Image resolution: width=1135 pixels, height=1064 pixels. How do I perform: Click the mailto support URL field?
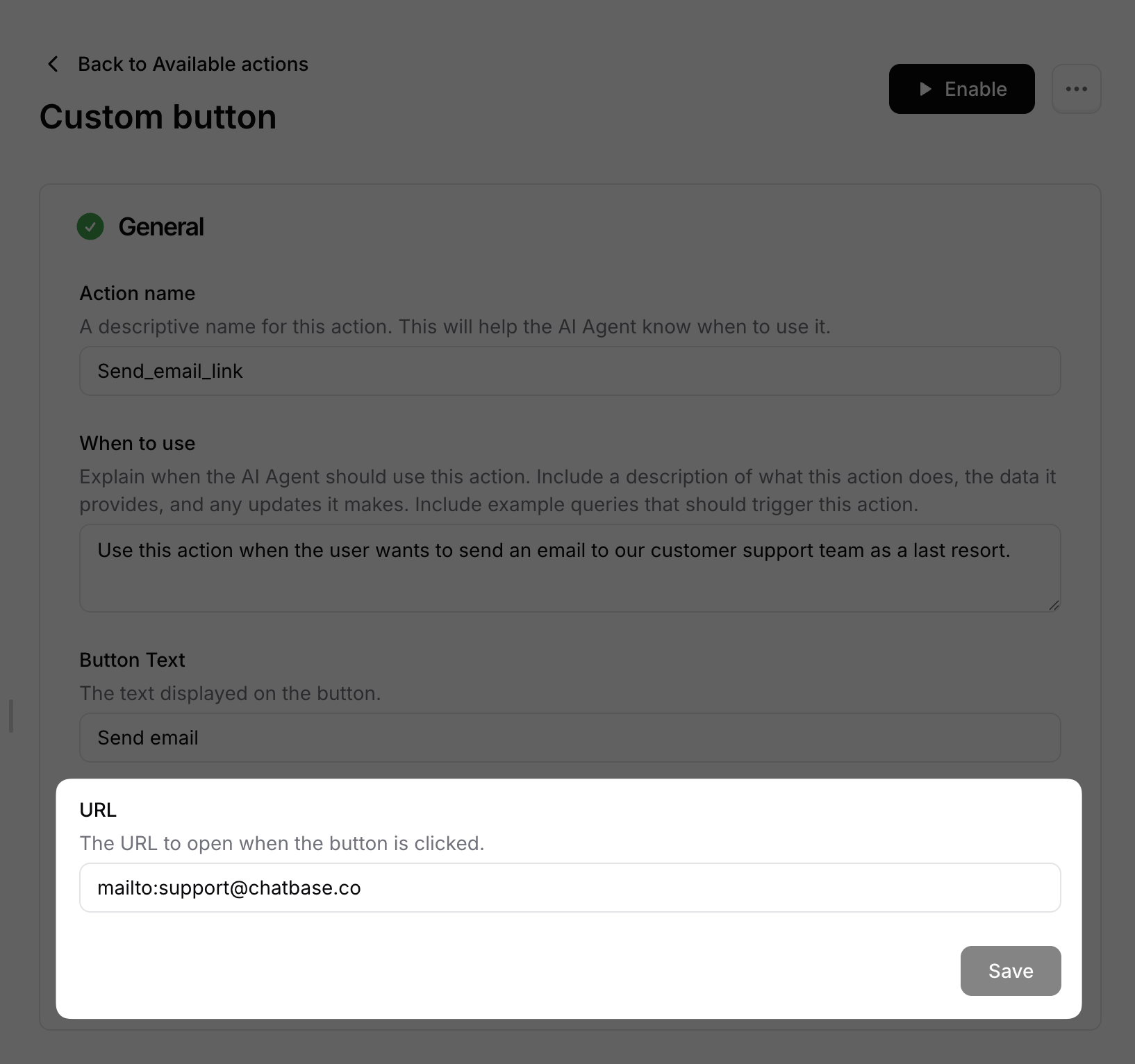click(x=570, y=887)
